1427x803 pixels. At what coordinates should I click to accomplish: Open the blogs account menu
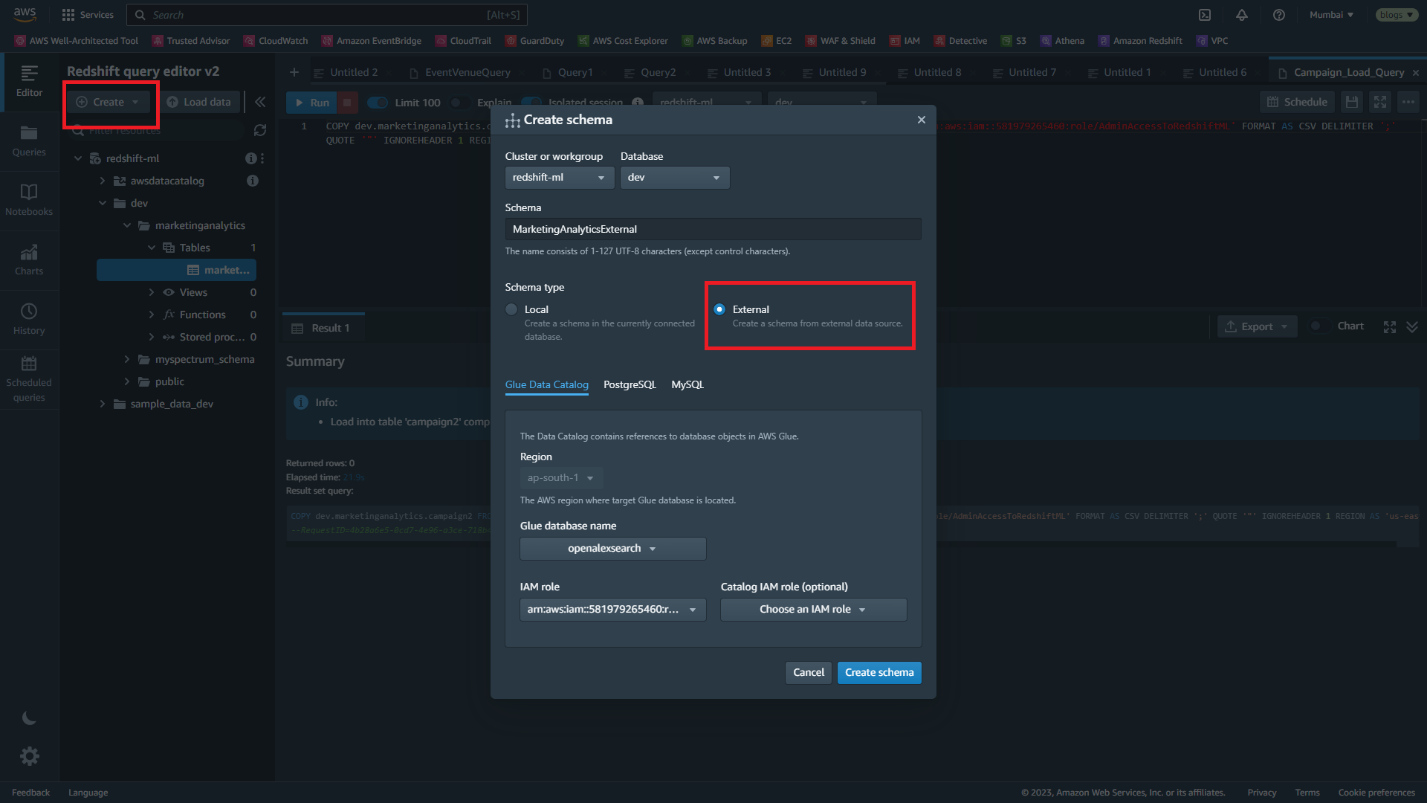(1397, 15)
